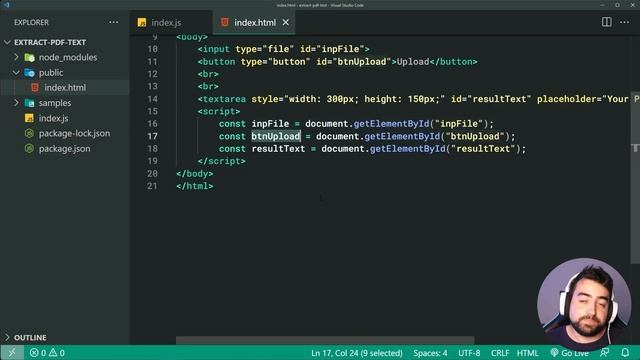The image size is (640, 360).
Task: Collapse the EXTRACT-PDF-TEXT project root
Action: point(7,42)
